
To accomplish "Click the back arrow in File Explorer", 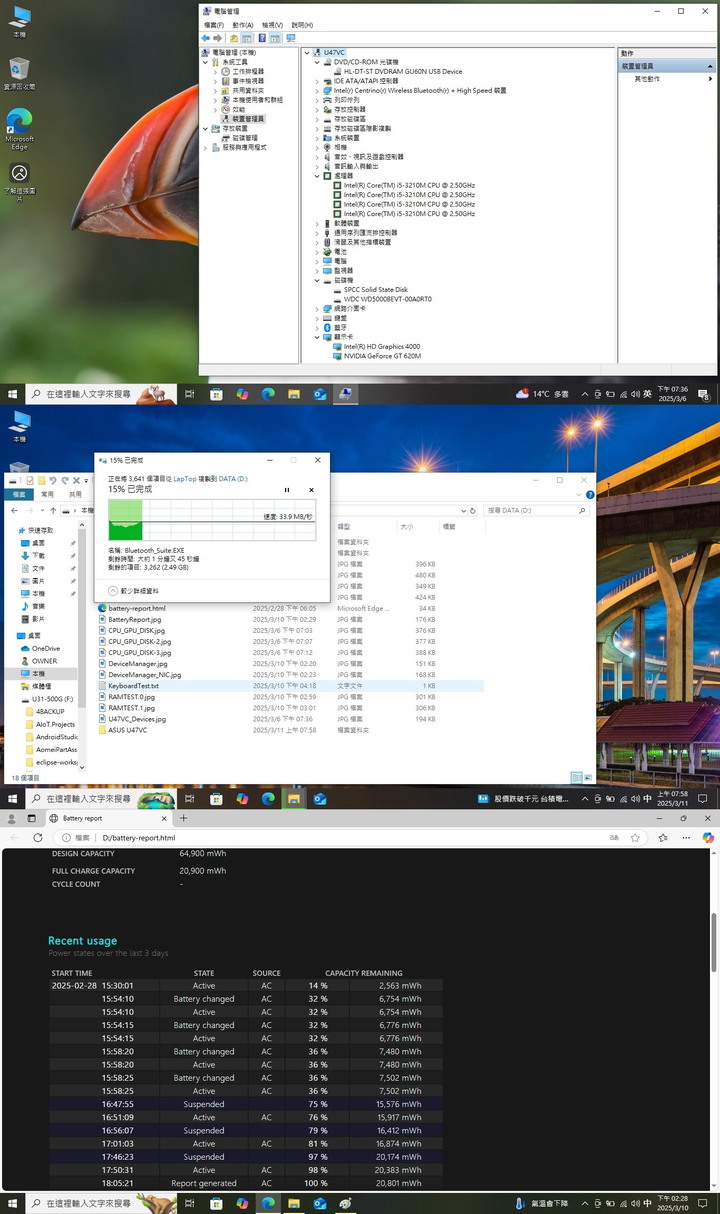I will pyautogui.click(x=15, y=510).
